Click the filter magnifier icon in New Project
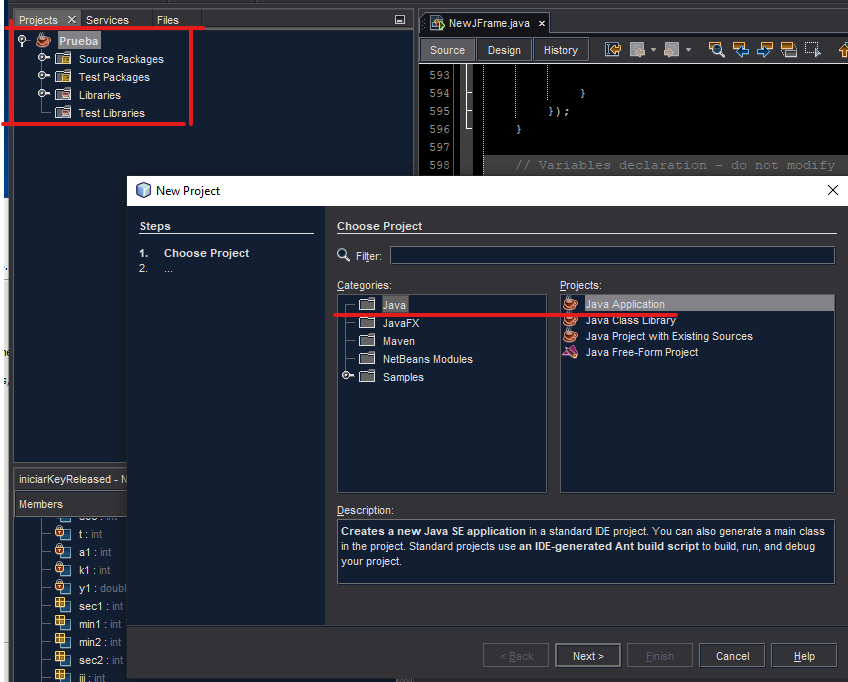This screenshot has width=848, height=682. [x=343, y=255]
